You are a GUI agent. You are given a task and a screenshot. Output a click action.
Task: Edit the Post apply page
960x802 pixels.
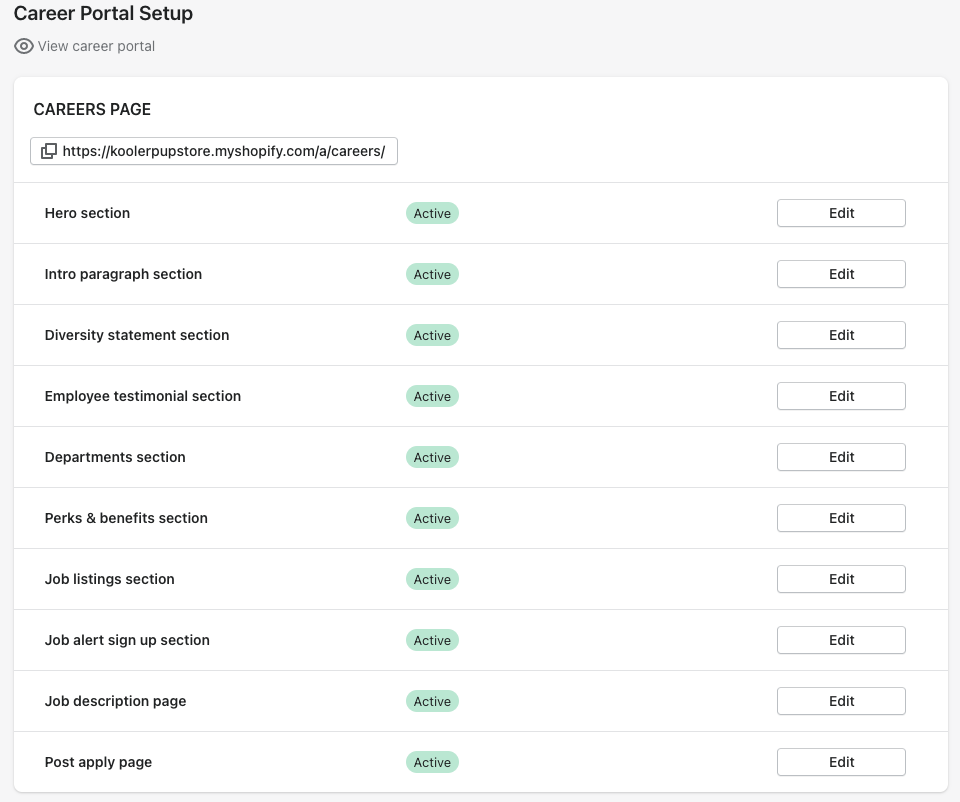pos(840,762)
